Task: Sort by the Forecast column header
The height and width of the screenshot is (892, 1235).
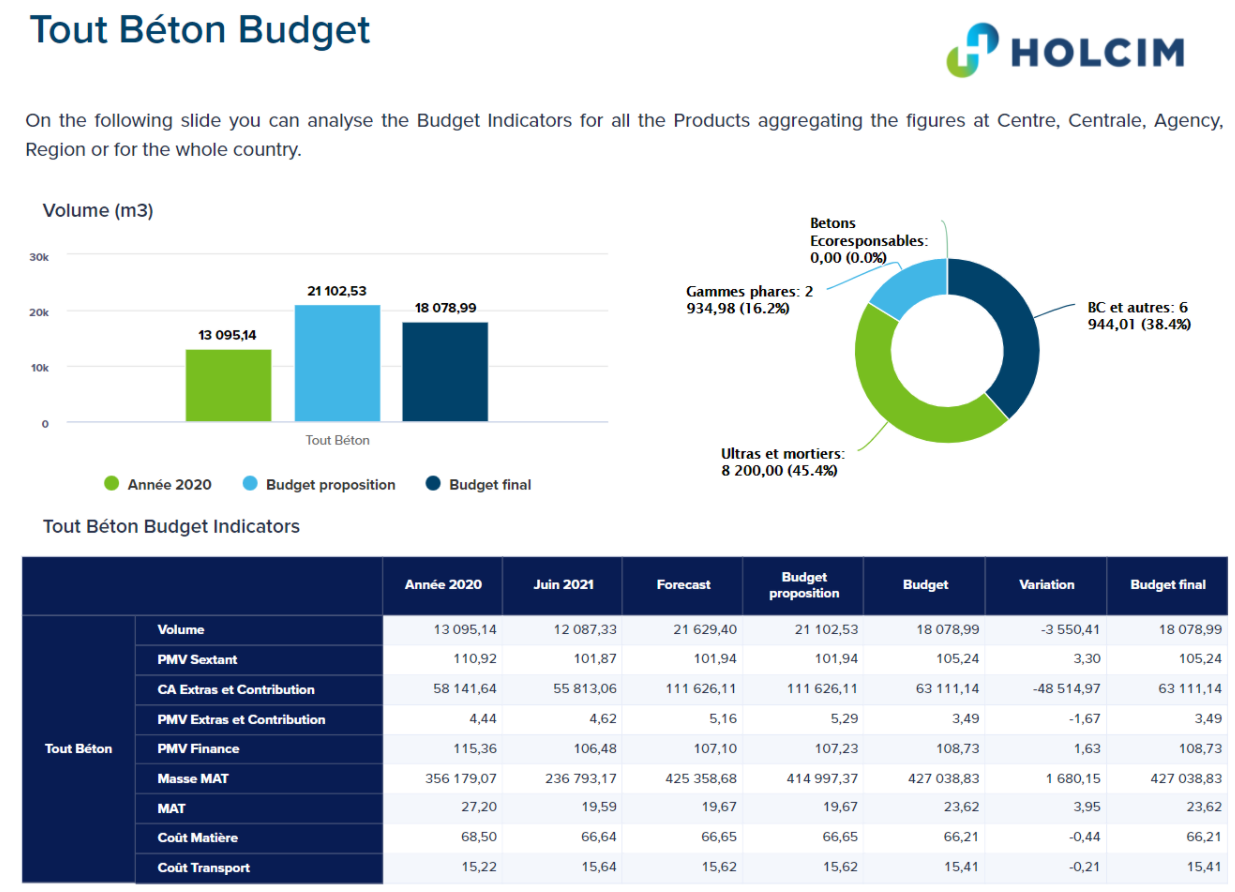Action: pyautogui.click(x=683, y=585)
